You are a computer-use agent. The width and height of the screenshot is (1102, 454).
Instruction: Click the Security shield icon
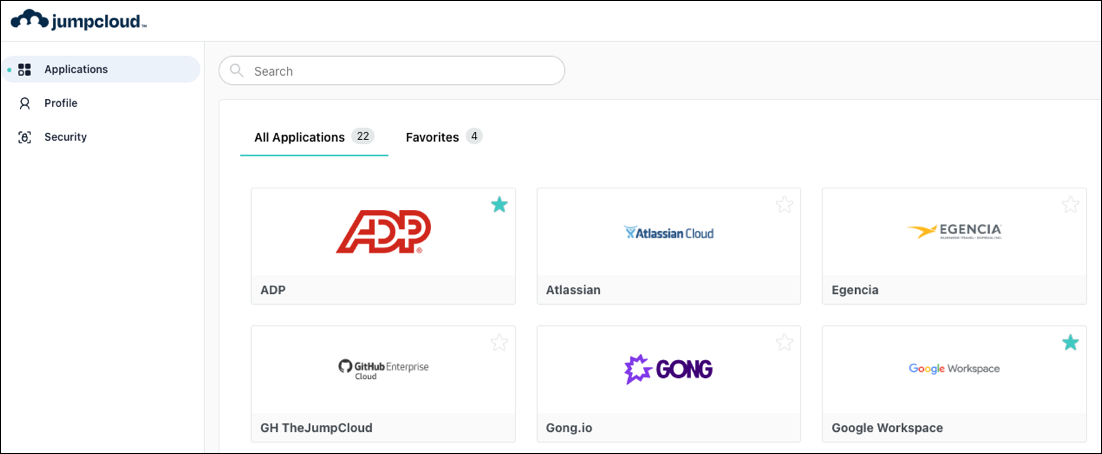coord(25,137)
